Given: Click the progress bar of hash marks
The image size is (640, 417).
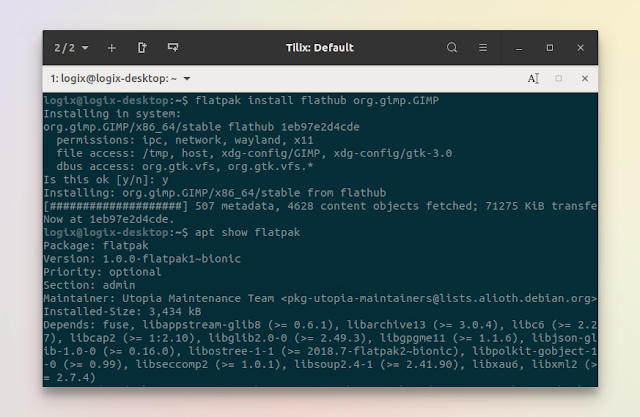Looking at the screenshot, I should click(116, 206).
